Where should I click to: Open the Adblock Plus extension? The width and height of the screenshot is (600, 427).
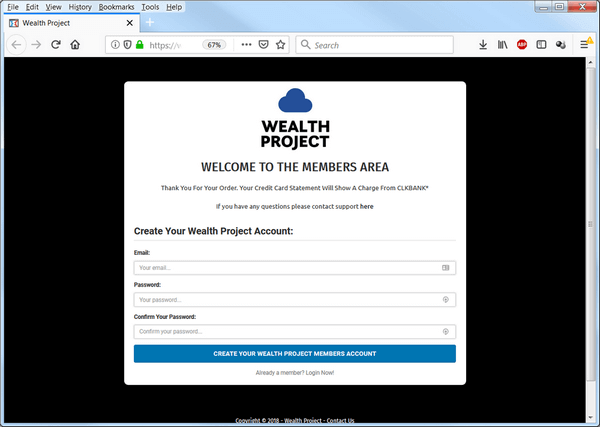pyautogui.click(x=522, y=45)
